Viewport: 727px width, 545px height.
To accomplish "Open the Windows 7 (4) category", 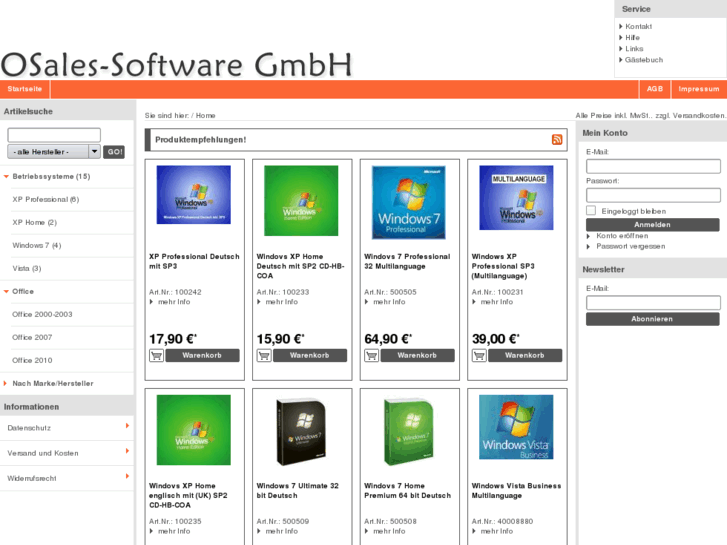I will pos(37,245).
